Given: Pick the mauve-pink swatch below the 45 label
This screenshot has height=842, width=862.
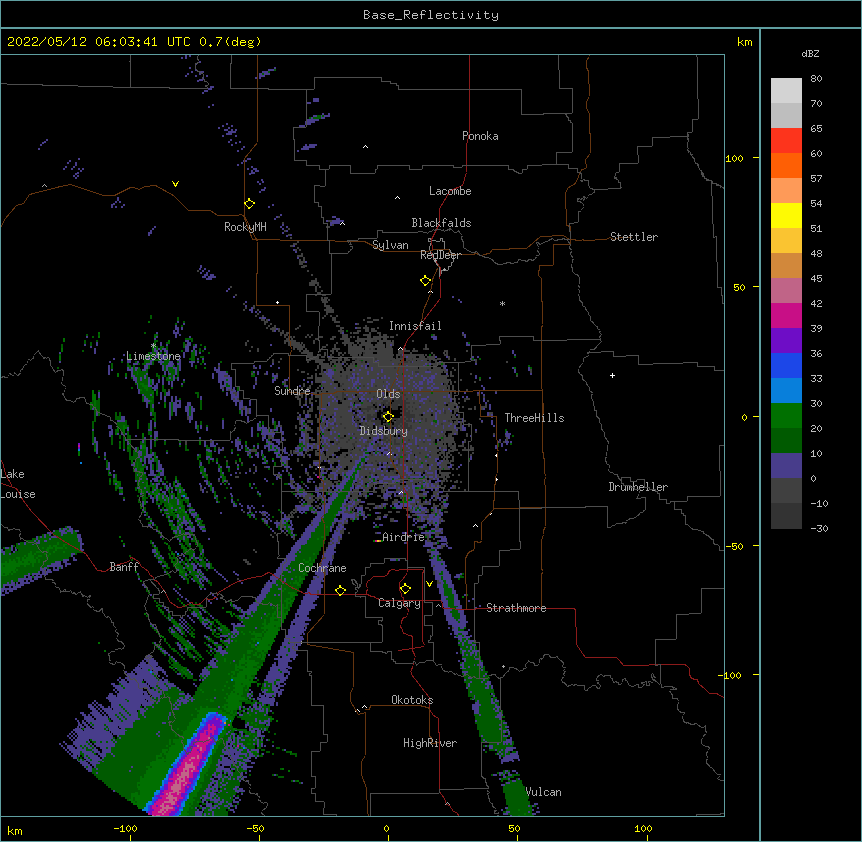Looking at the screenshot, I should 786,291.
